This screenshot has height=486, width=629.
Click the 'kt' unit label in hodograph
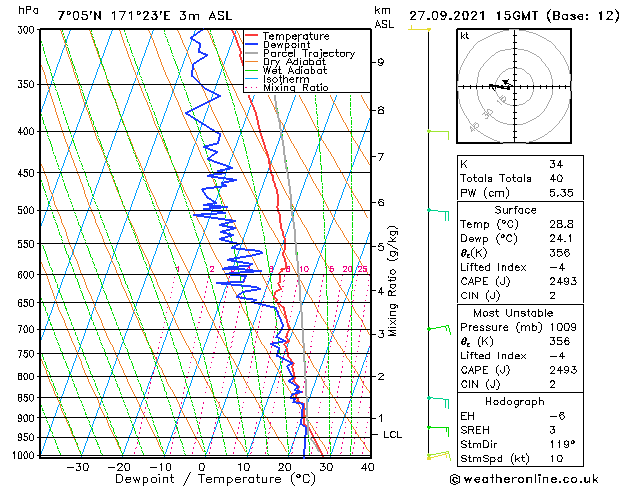point(465,36)
